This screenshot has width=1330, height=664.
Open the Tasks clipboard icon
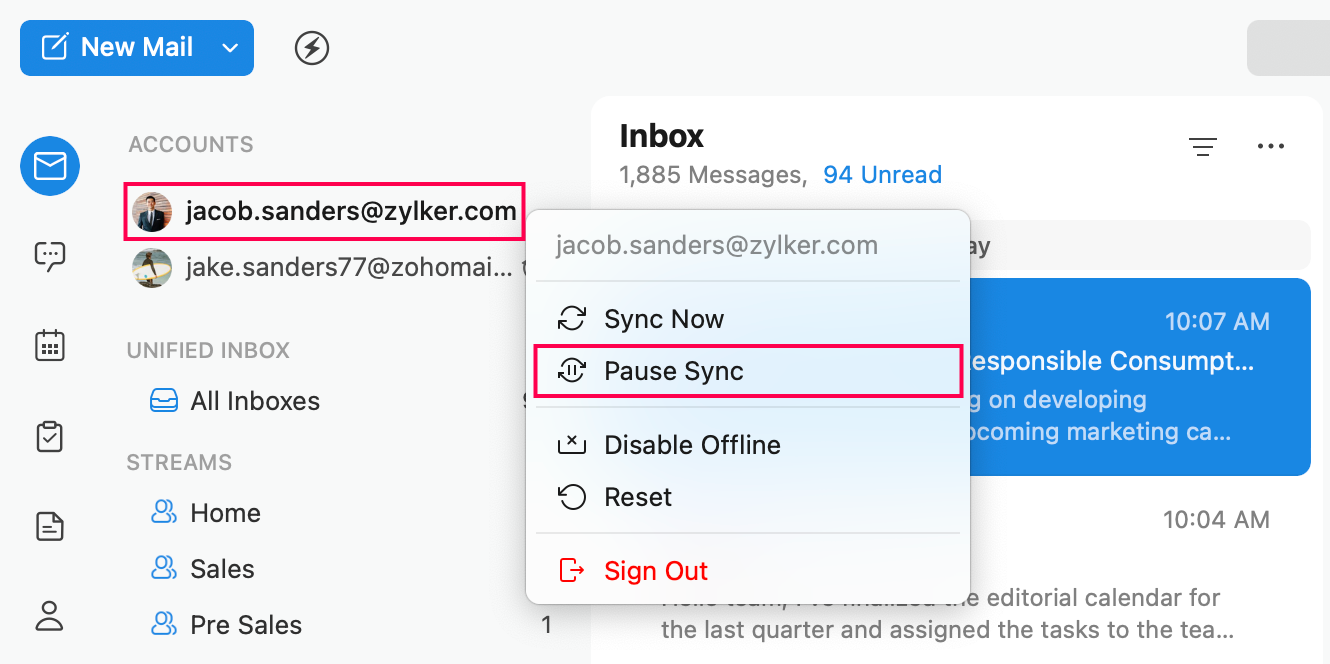point(50,436)
